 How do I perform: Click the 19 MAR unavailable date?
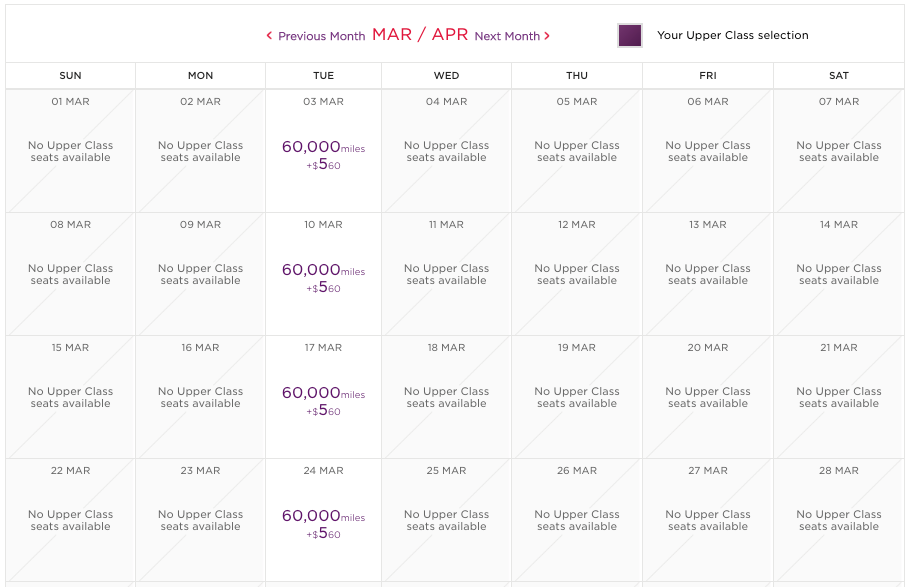point(577,397)
